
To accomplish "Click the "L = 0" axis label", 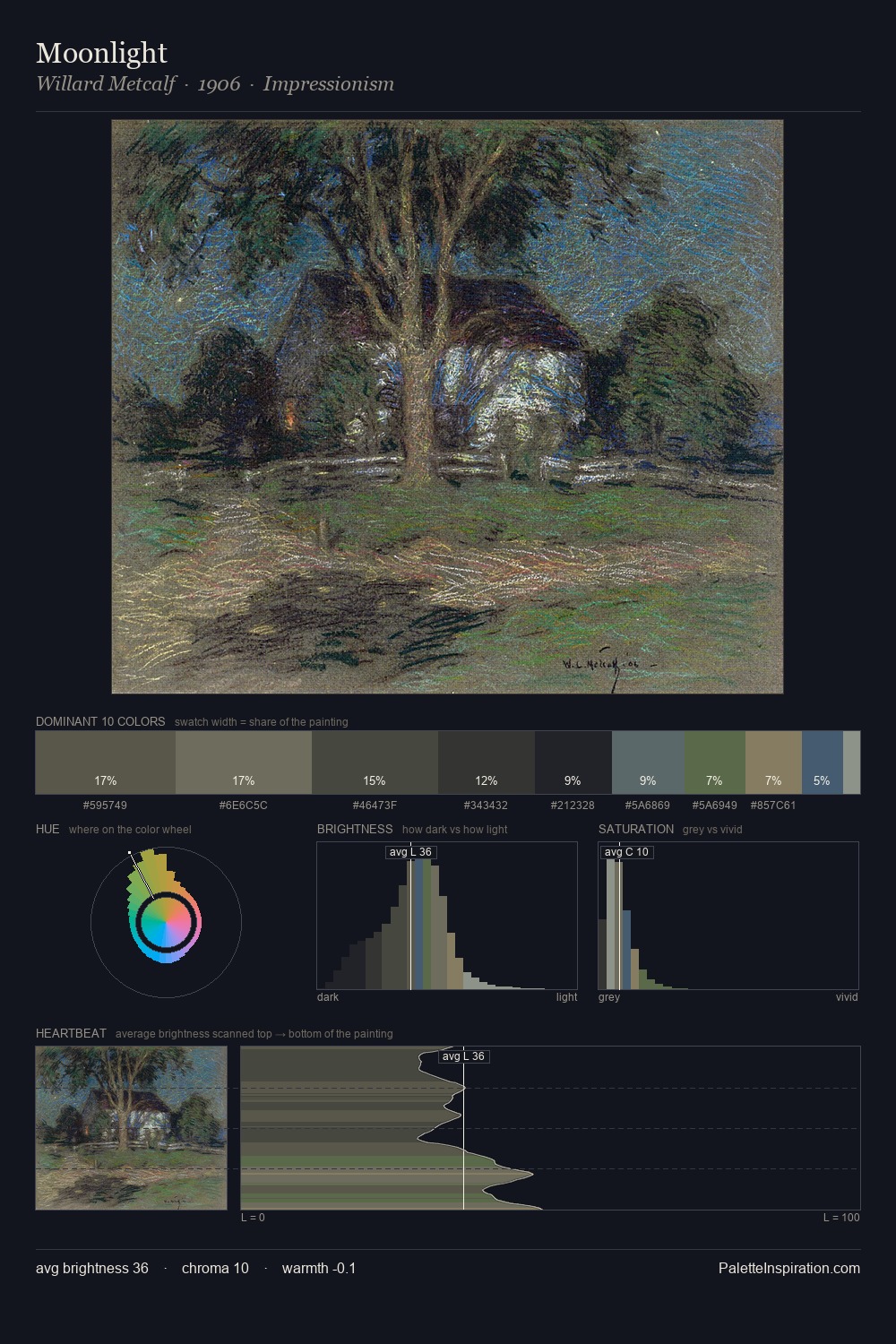I will pyautogui.click(x=253, y=1218).
